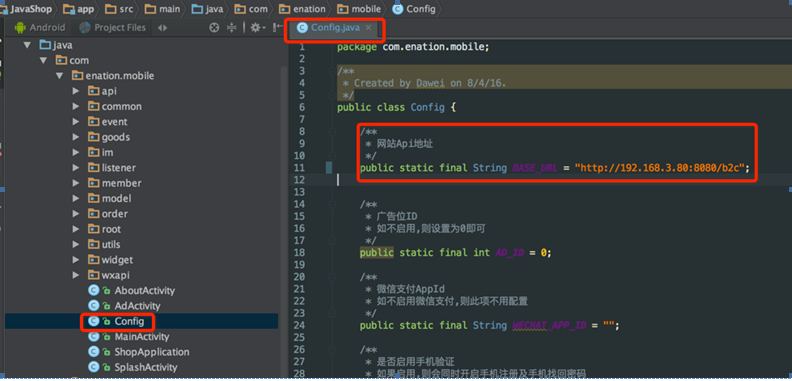Viewport: 792px width, 381px height.
Task: Click the project view switcher arrows icon
Action: 162,28
